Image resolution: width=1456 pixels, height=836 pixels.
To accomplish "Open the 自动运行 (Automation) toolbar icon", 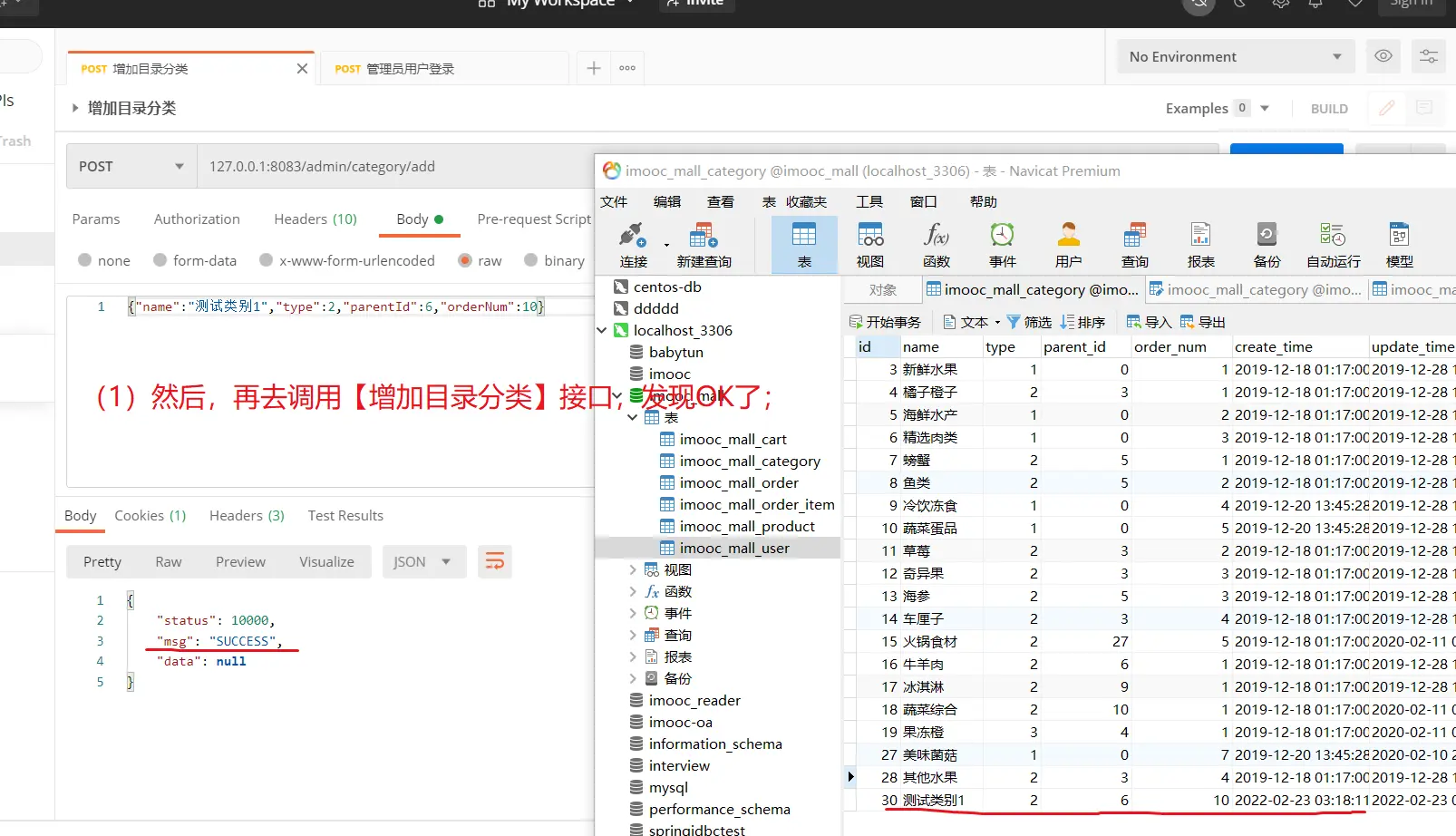I will 1333,245.
